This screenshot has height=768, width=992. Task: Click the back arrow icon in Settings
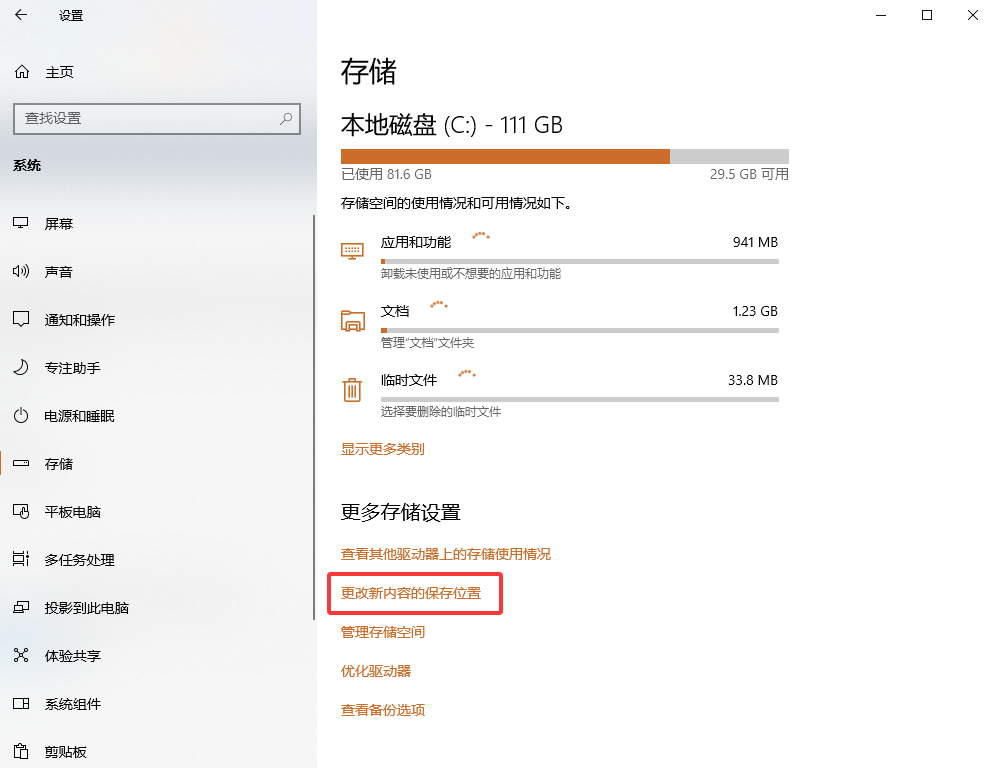point(21,15)
